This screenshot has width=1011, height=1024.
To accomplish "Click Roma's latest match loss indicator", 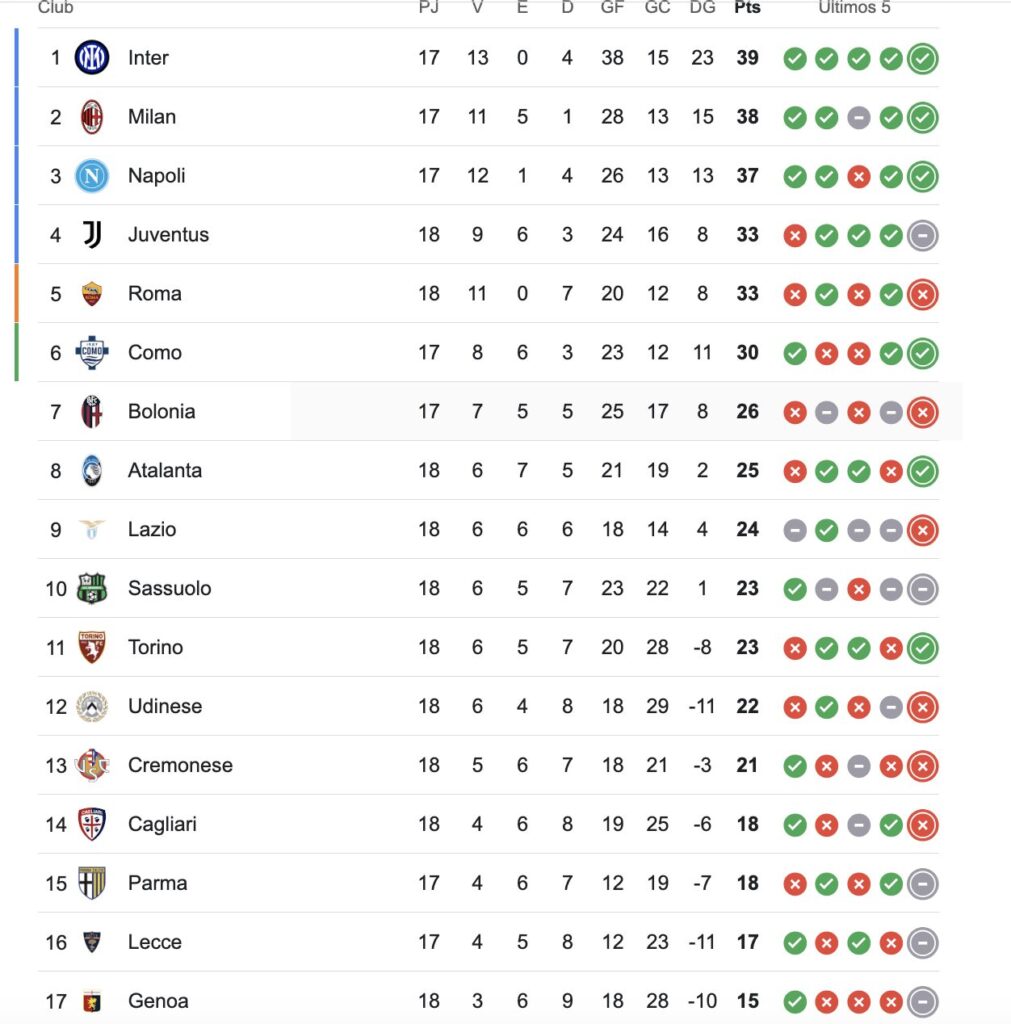I will (922, 294).
